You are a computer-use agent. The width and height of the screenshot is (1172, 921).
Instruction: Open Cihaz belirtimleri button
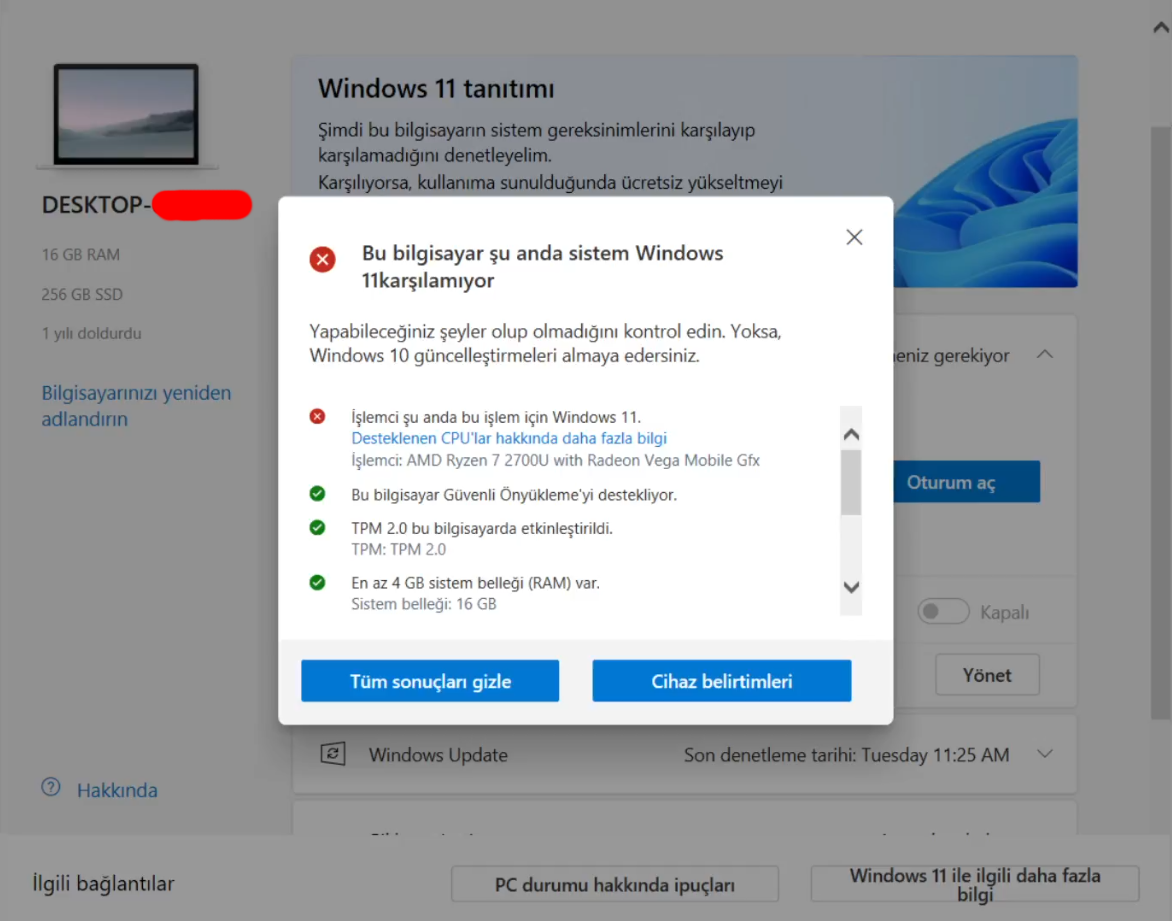pos(721,680)
